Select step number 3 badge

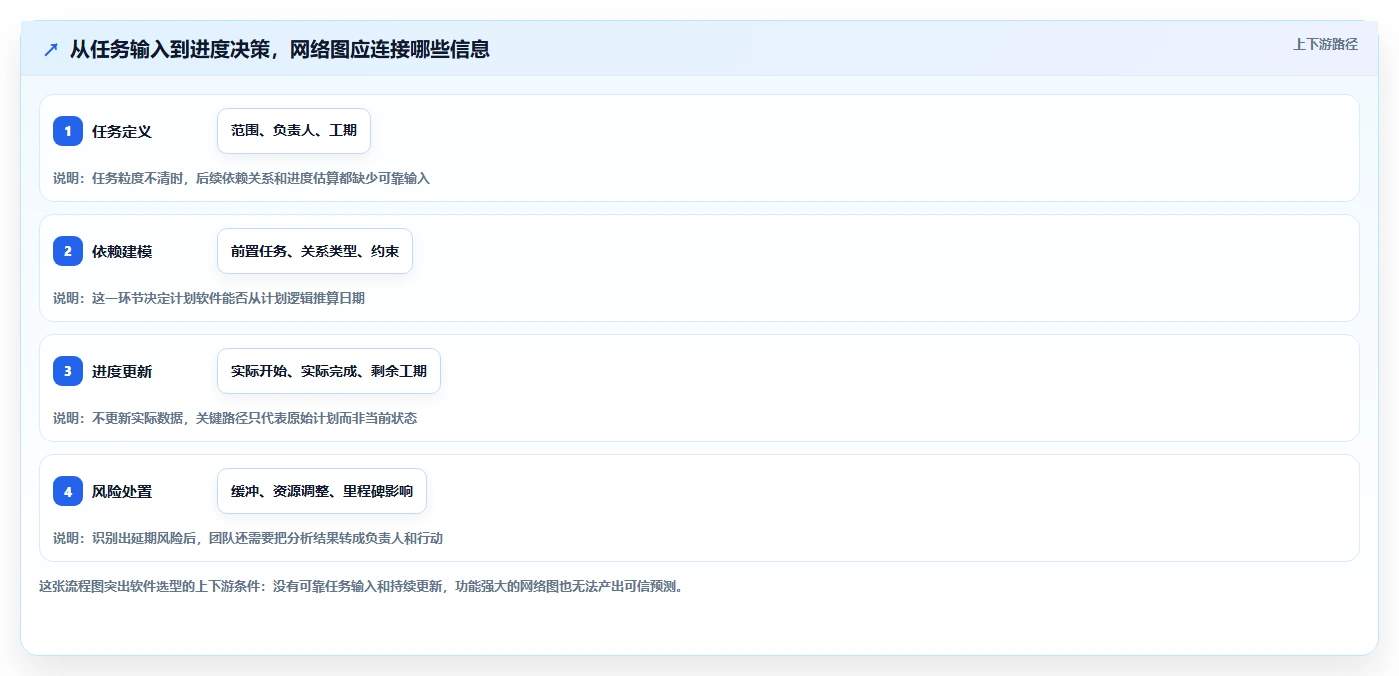pyautogui.click(x=68, y=371)
